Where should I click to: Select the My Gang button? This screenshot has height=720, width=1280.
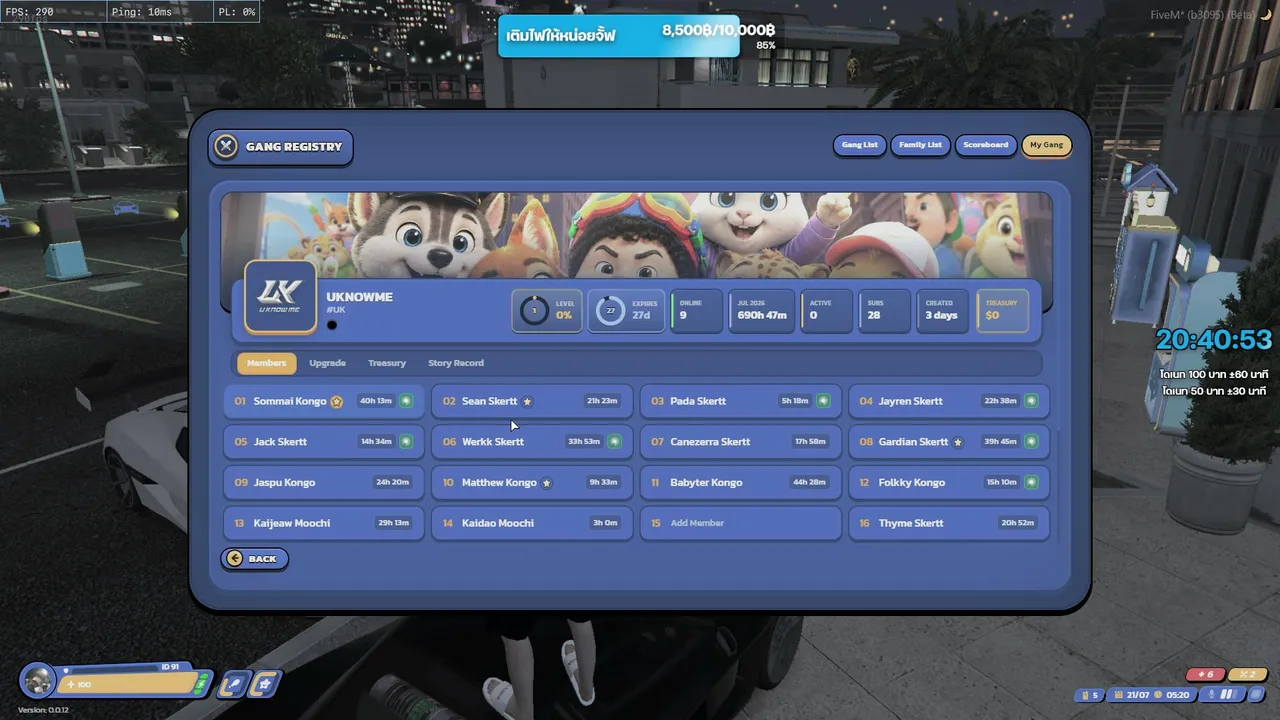[1047, 145]
